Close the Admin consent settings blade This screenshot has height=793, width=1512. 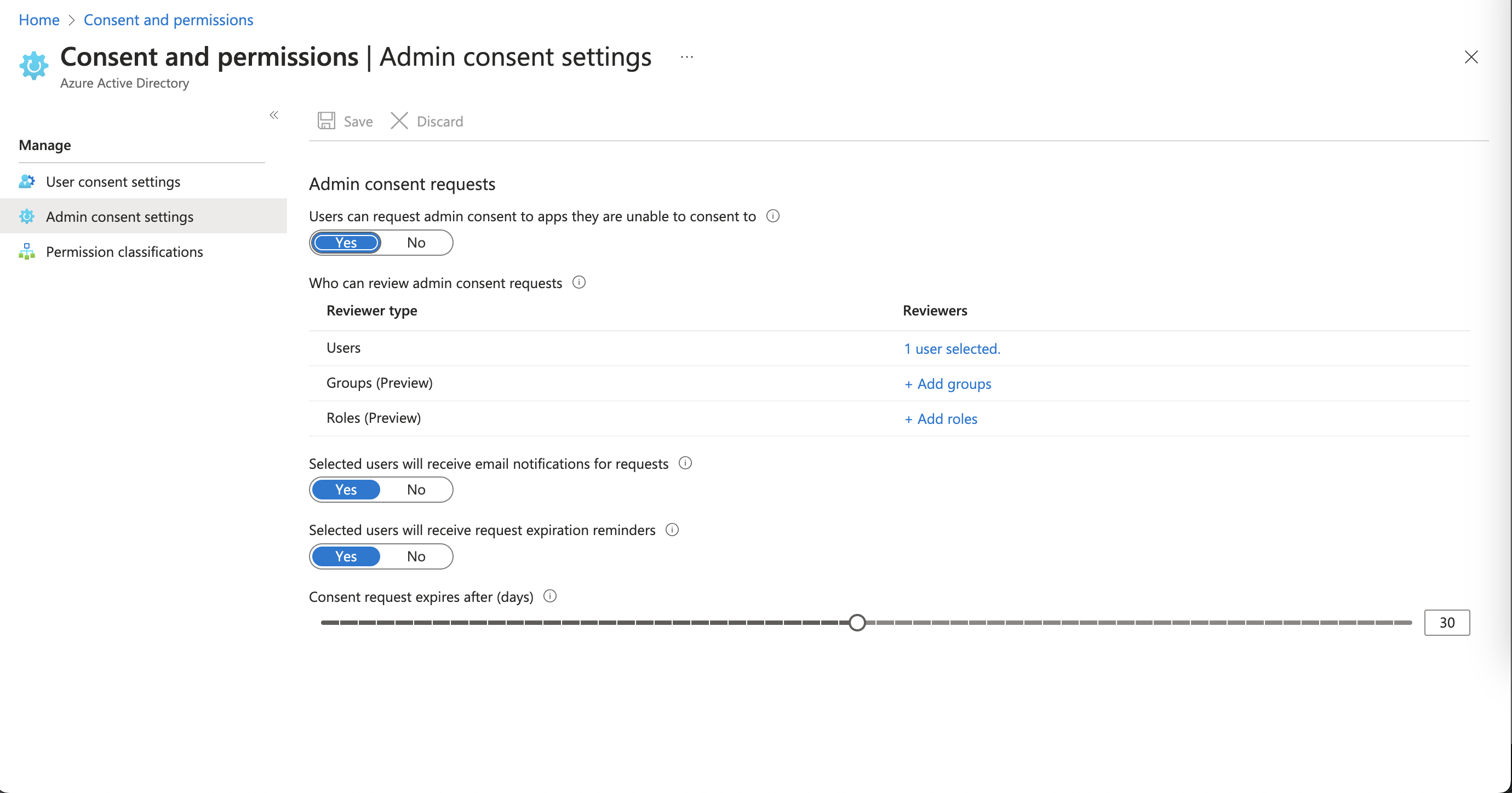coord(1471,57)
